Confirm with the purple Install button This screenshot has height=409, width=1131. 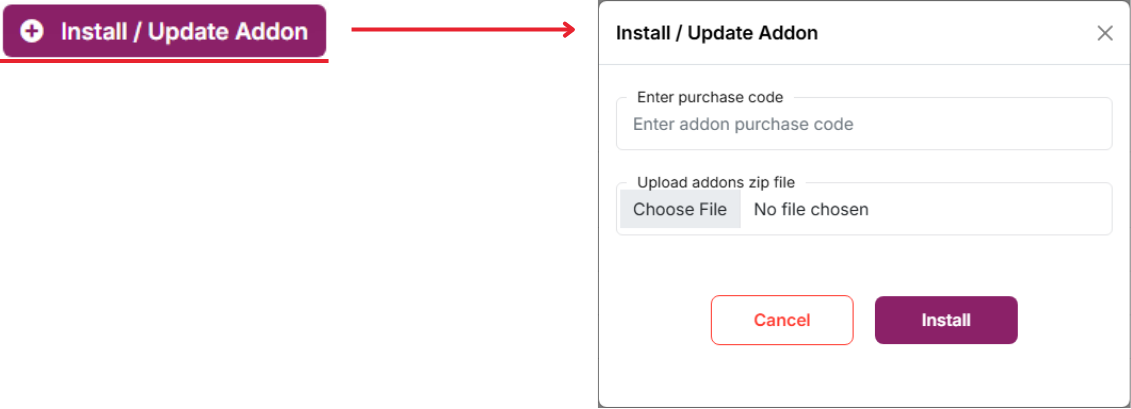click(946, 320)
